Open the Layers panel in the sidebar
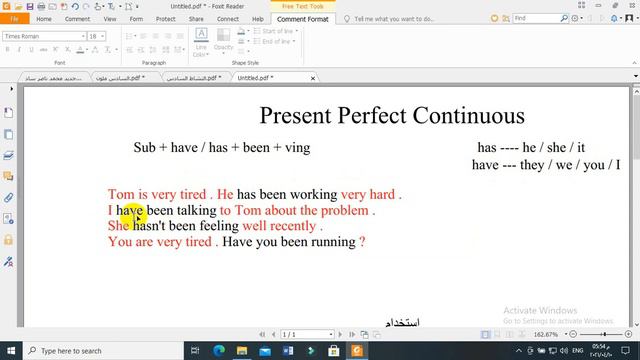The image size is (640, 360). pos(8,156)
